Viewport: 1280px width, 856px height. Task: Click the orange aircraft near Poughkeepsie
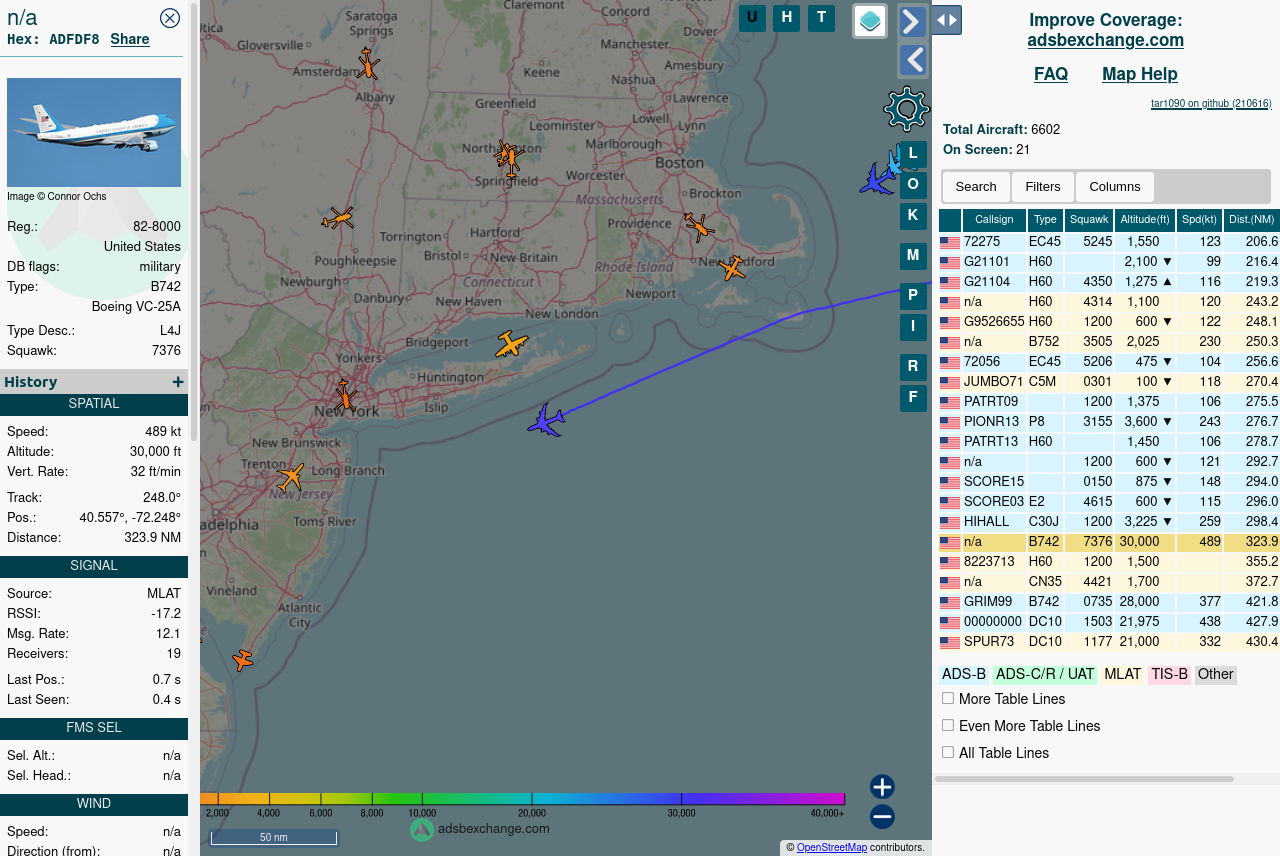point(338,218)
